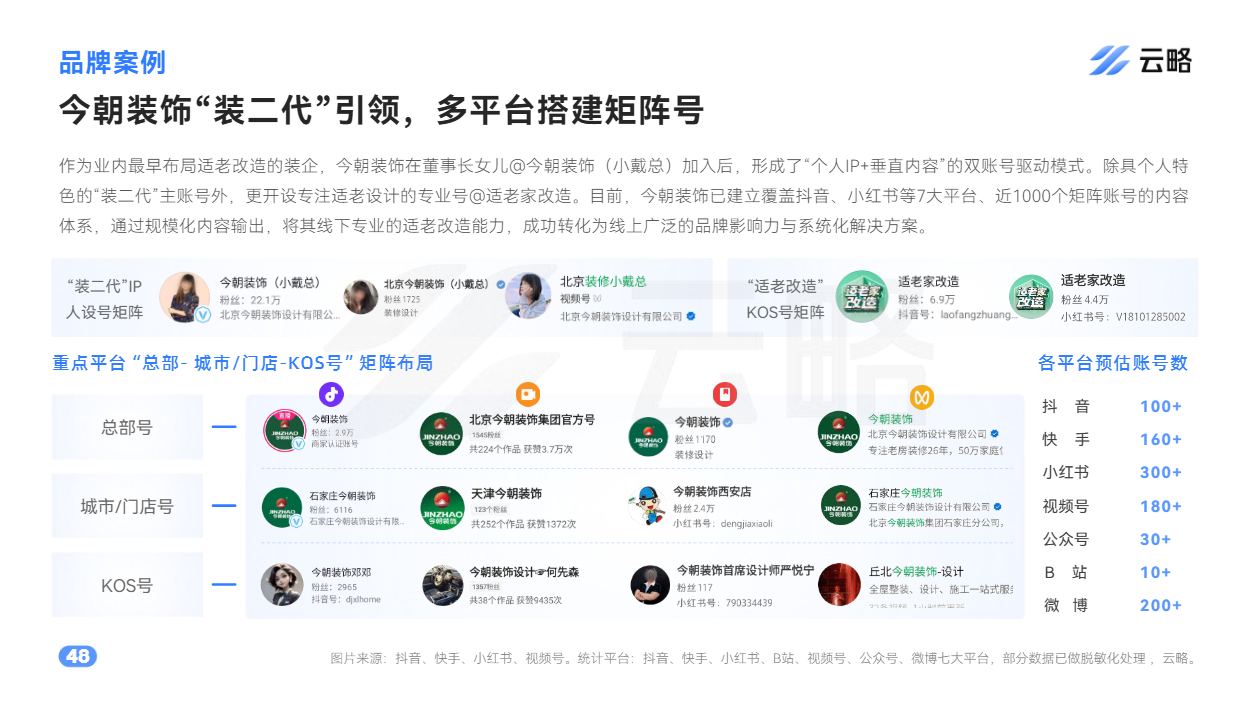Click the 小红书 300+ account count

coord(1112,473)
